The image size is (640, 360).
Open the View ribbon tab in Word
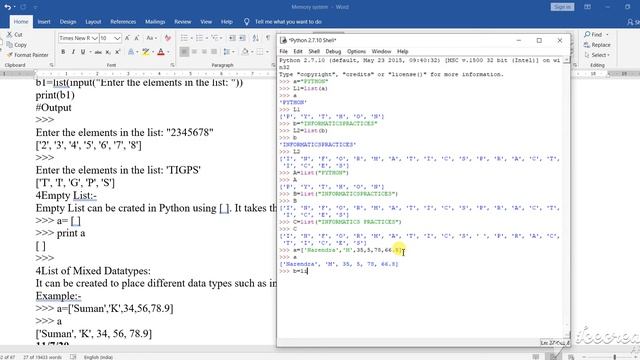click(206, 22)
